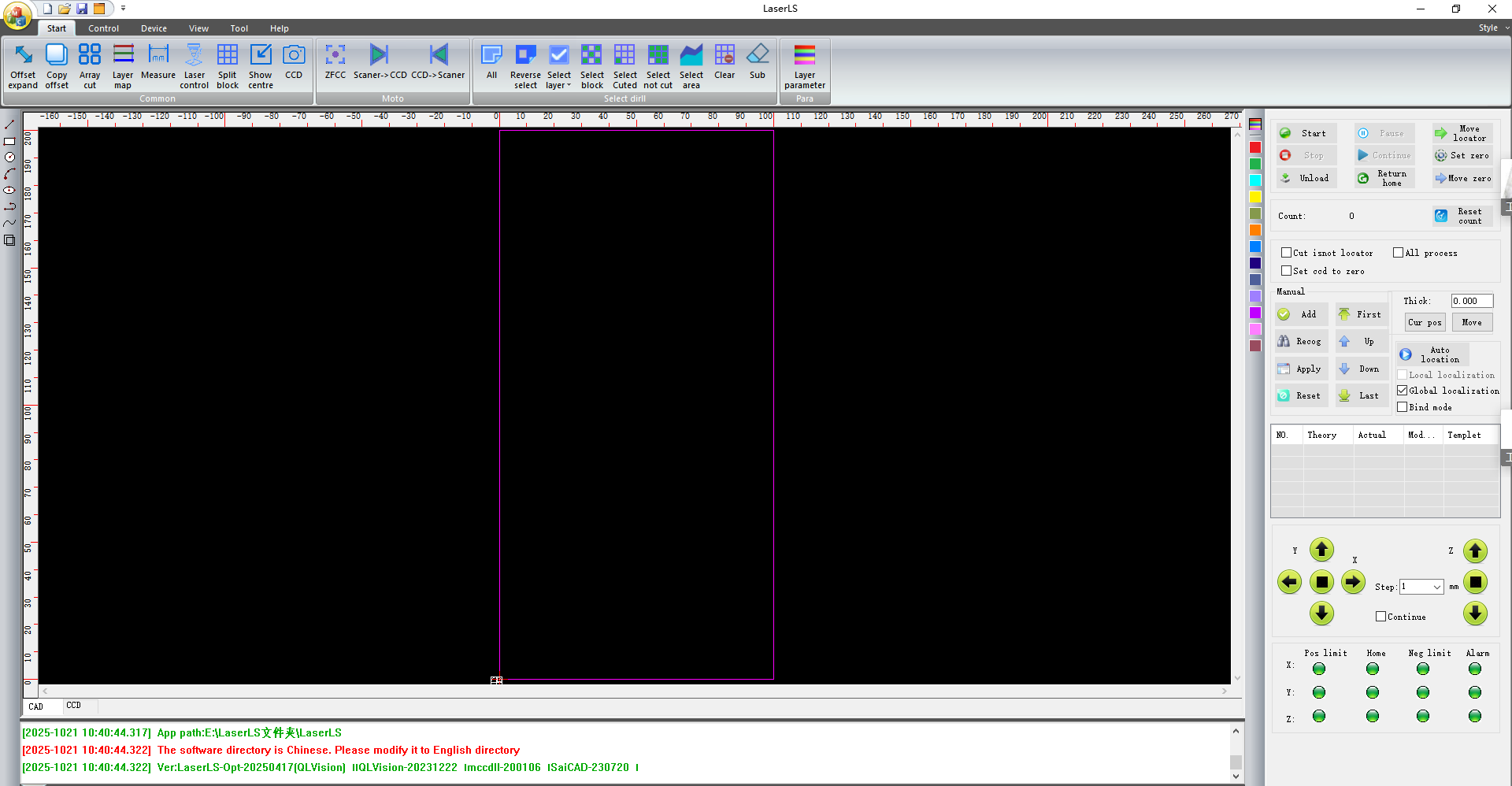Pick the red layer color swatch
The image size is (1512, 786).
[1255, 147]
